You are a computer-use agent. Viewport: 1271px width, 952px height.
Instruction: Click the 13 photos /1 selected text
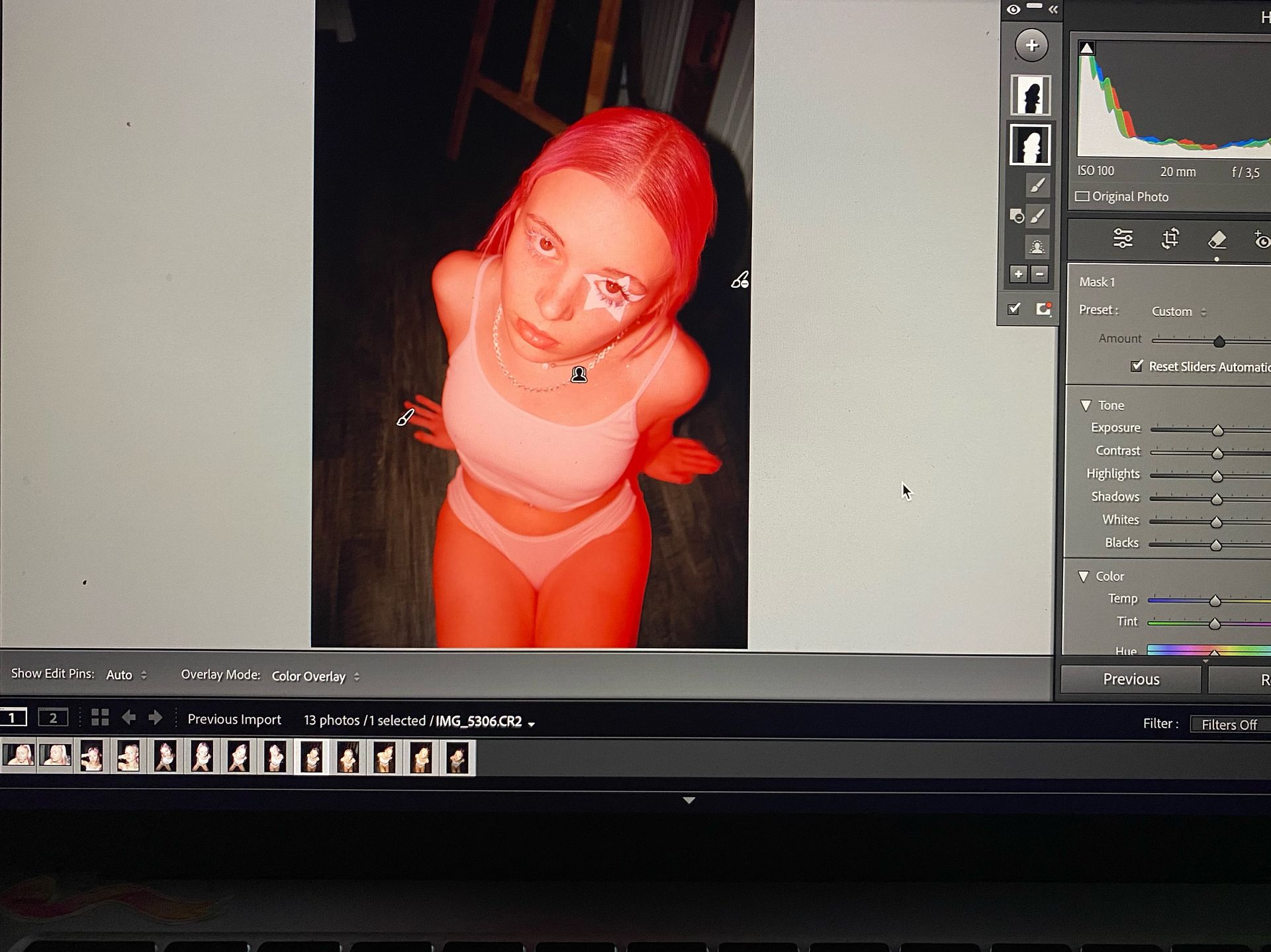click(365, 720)
